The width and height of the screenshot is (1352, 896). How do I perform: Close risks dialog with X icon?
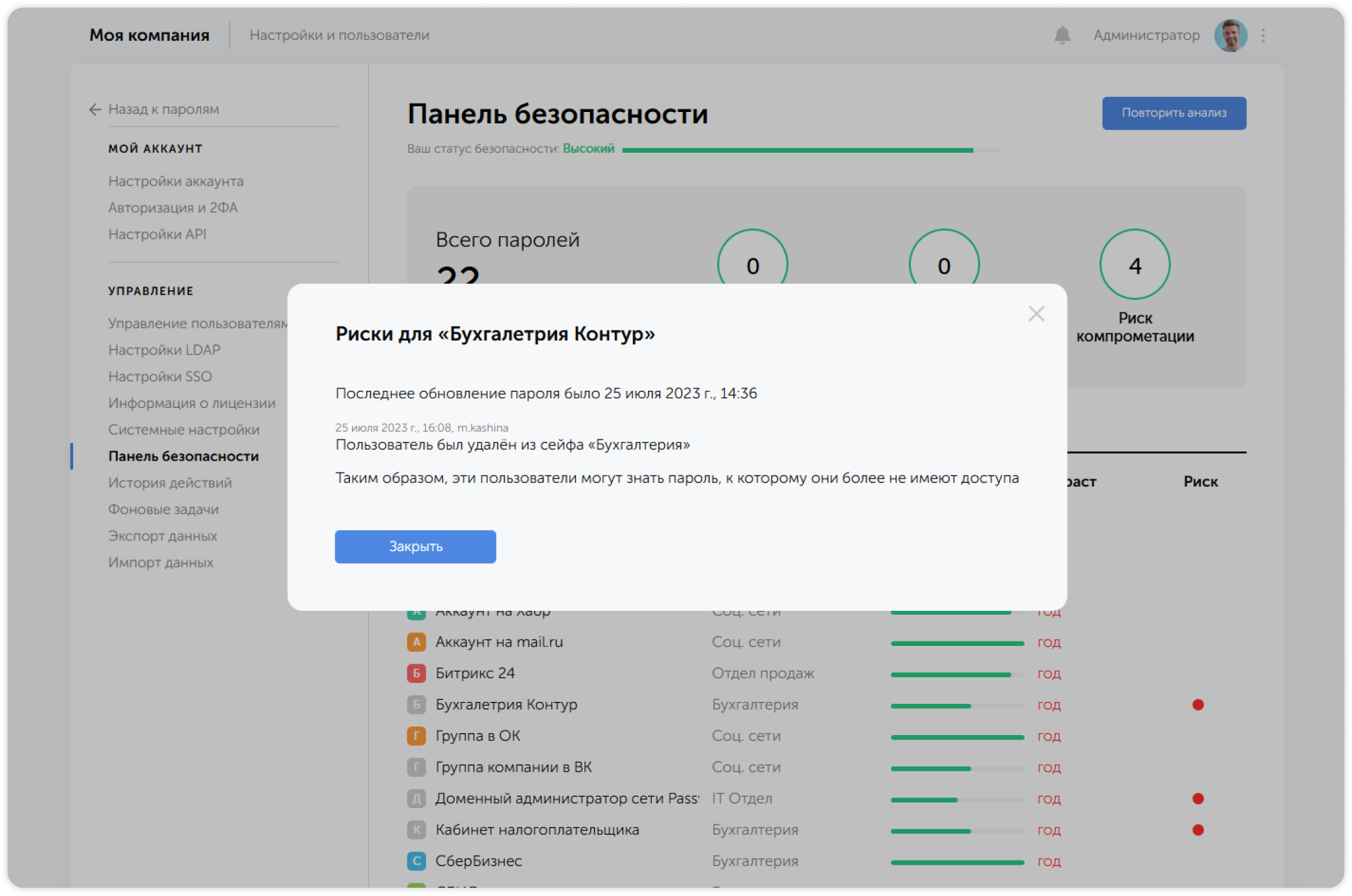[x=1036, y=314]
